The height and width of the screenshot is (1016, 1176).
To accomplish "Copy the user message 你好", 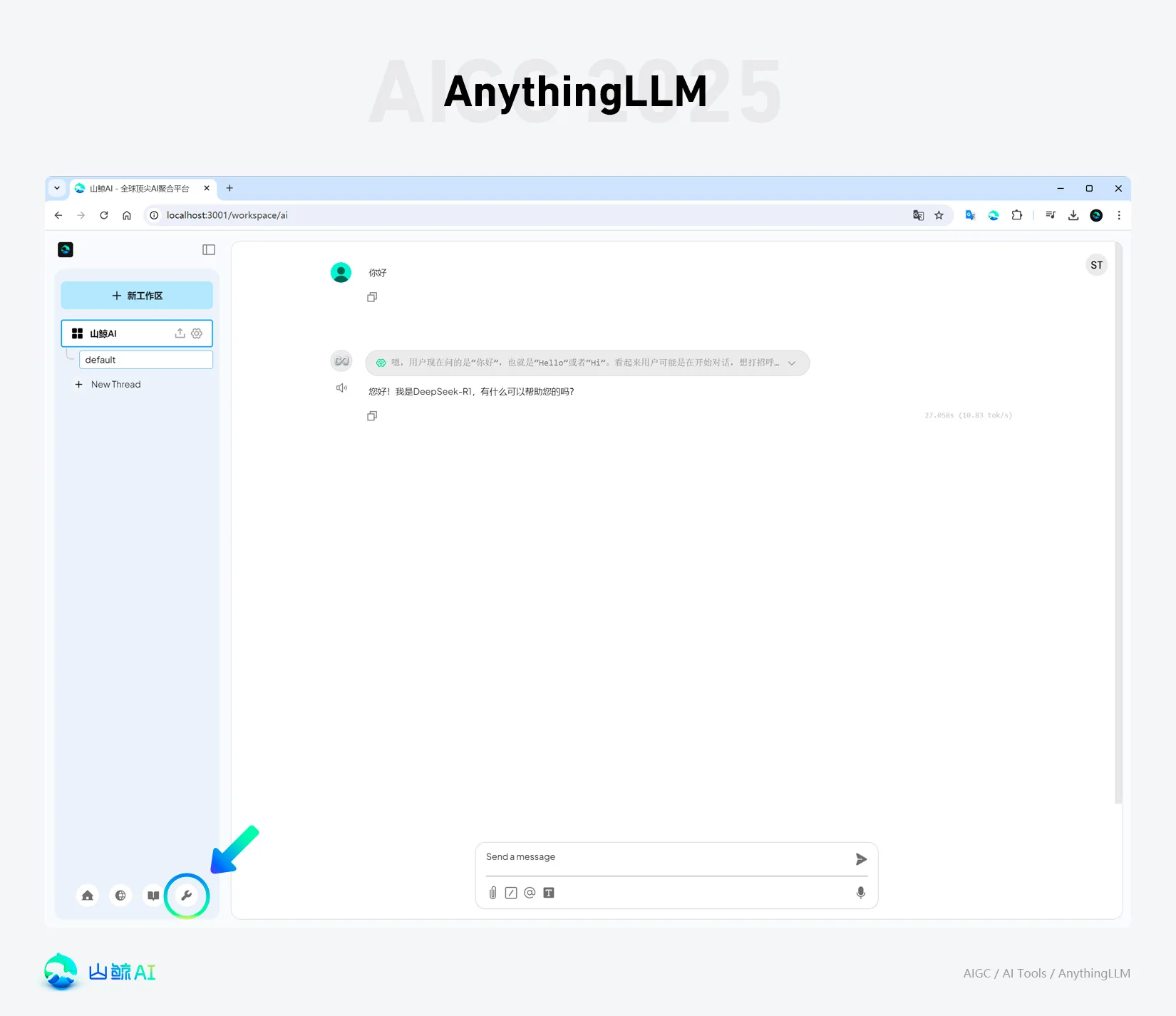I will point(372,297).
